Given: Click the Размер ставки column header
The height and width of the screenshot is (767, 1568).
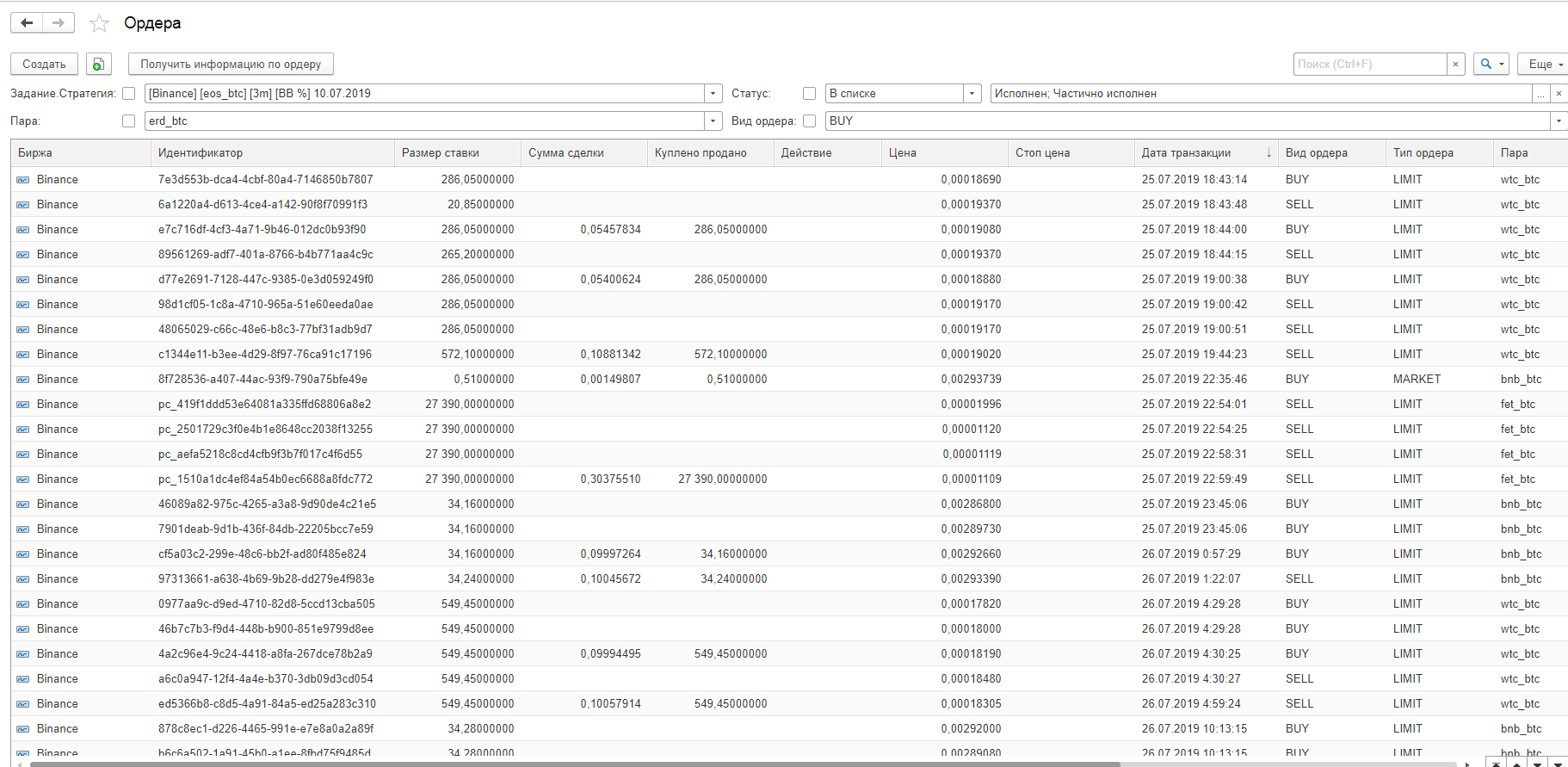Looking at the screenshot, I should pyautogui.click(x=458, y=153).
